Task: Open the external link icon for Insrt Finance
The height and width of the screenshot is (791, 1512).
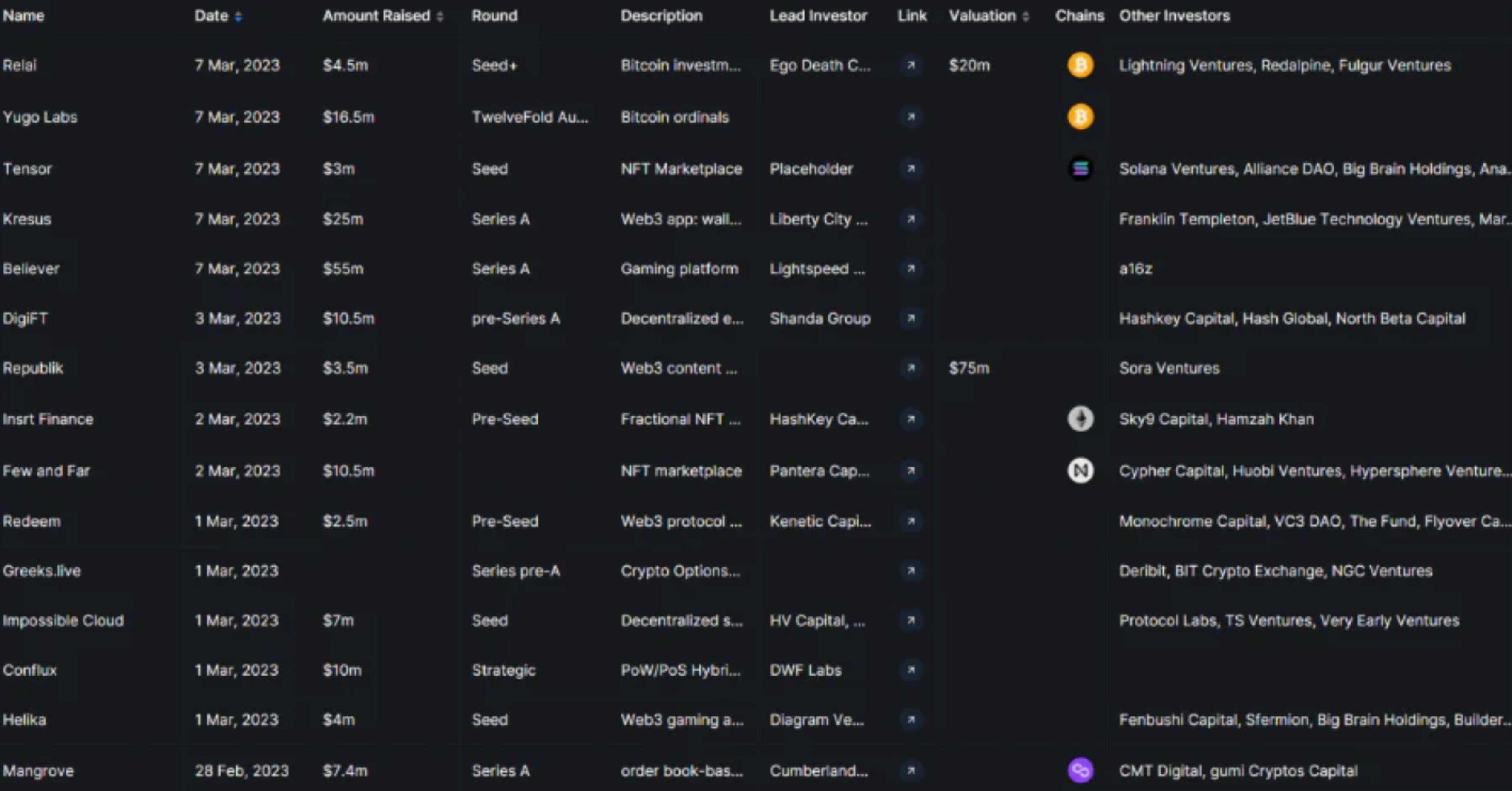Action: click(x=911, y=419)
